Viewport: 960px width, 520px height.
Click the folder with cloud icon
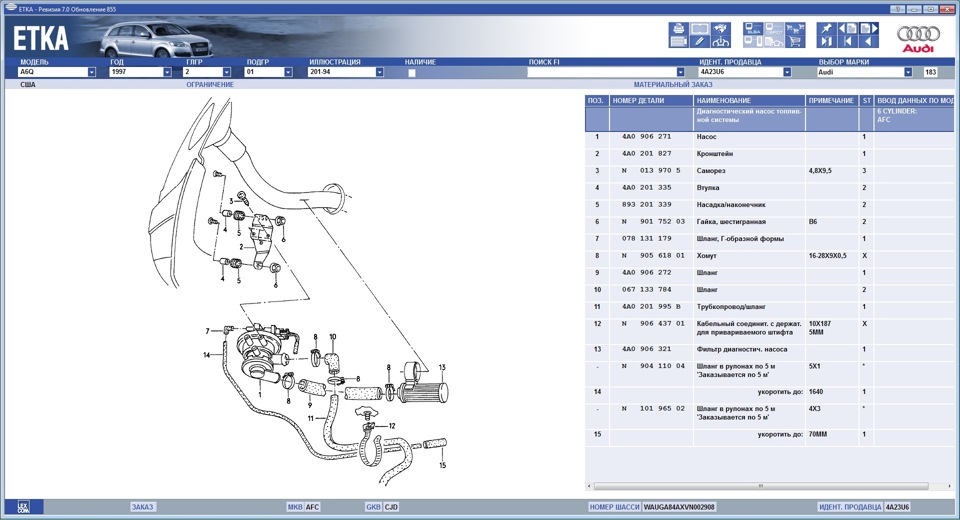click(x=774, y=42)
